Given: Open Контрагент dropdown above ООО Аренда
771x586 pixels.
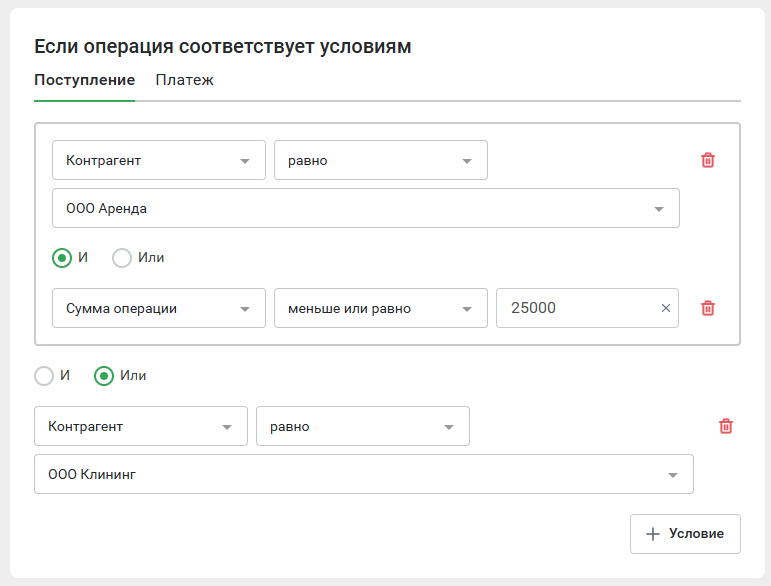Looking at the screenshot, I should point(158,160).
